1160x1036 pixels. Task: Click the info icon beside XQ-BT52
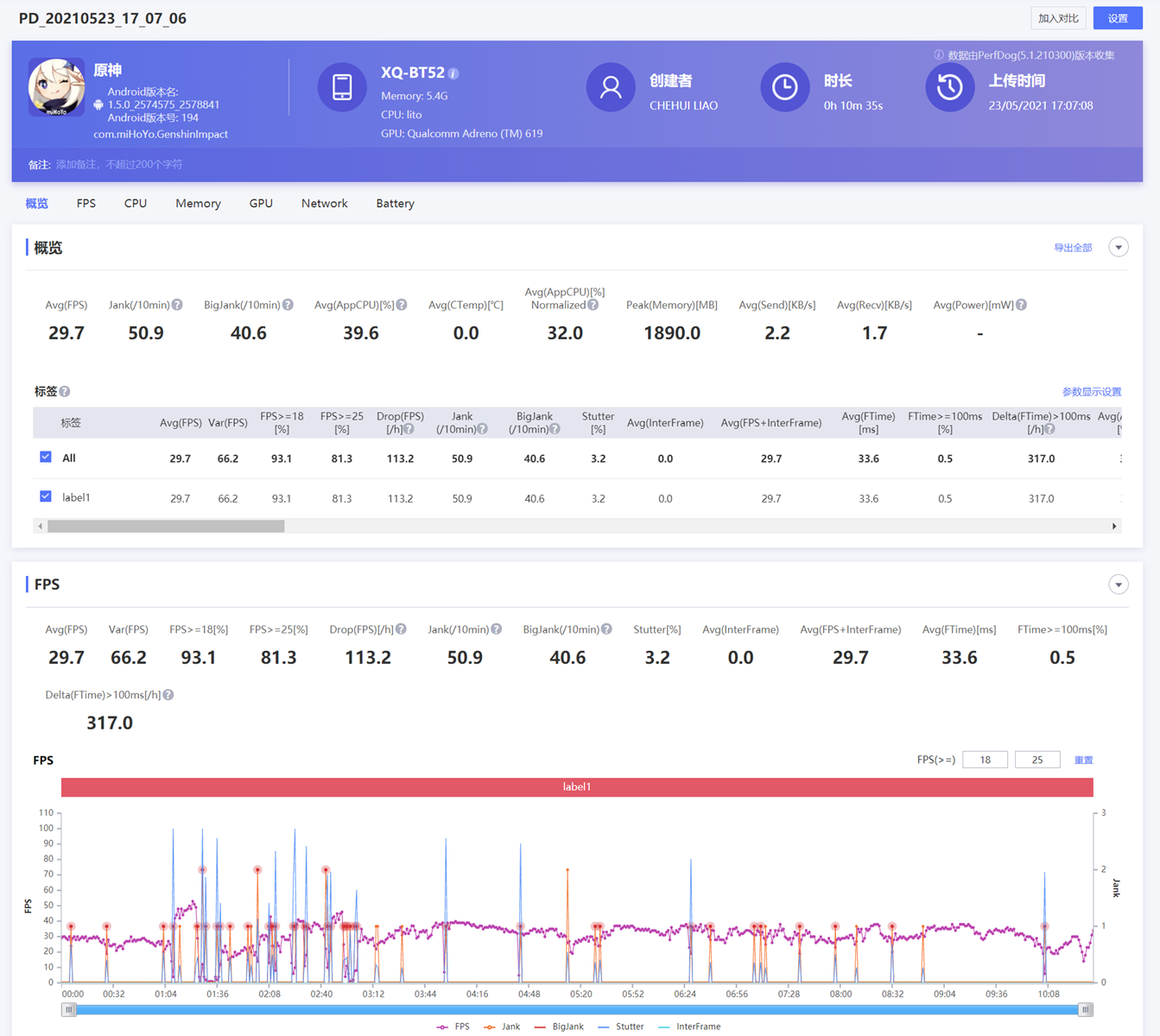click(x=453, y=74)
